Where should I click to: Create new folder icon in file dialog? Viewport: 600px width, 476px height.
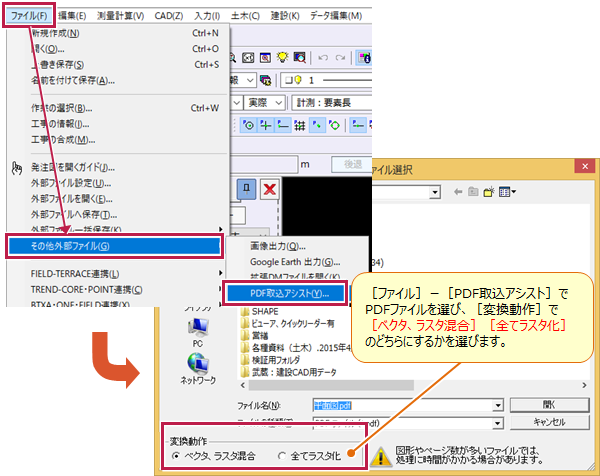[x=489, y=192]
